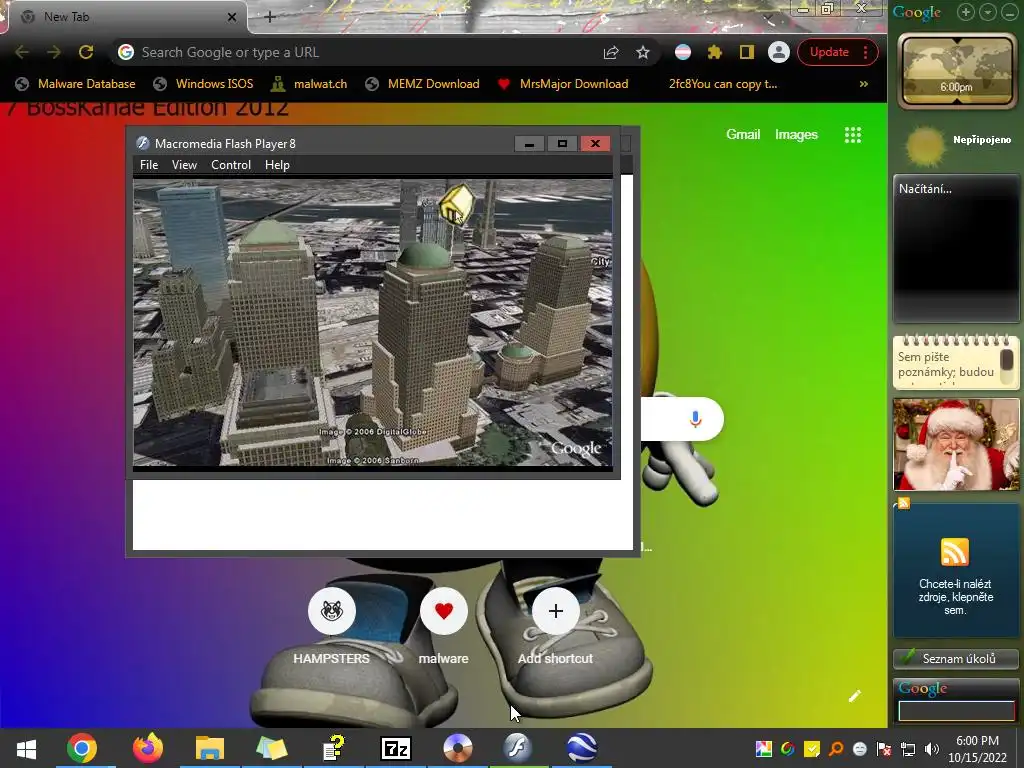Open Windows ISOS bookmark
This screenshot has width=1024, height=768.
pos(203,84)
